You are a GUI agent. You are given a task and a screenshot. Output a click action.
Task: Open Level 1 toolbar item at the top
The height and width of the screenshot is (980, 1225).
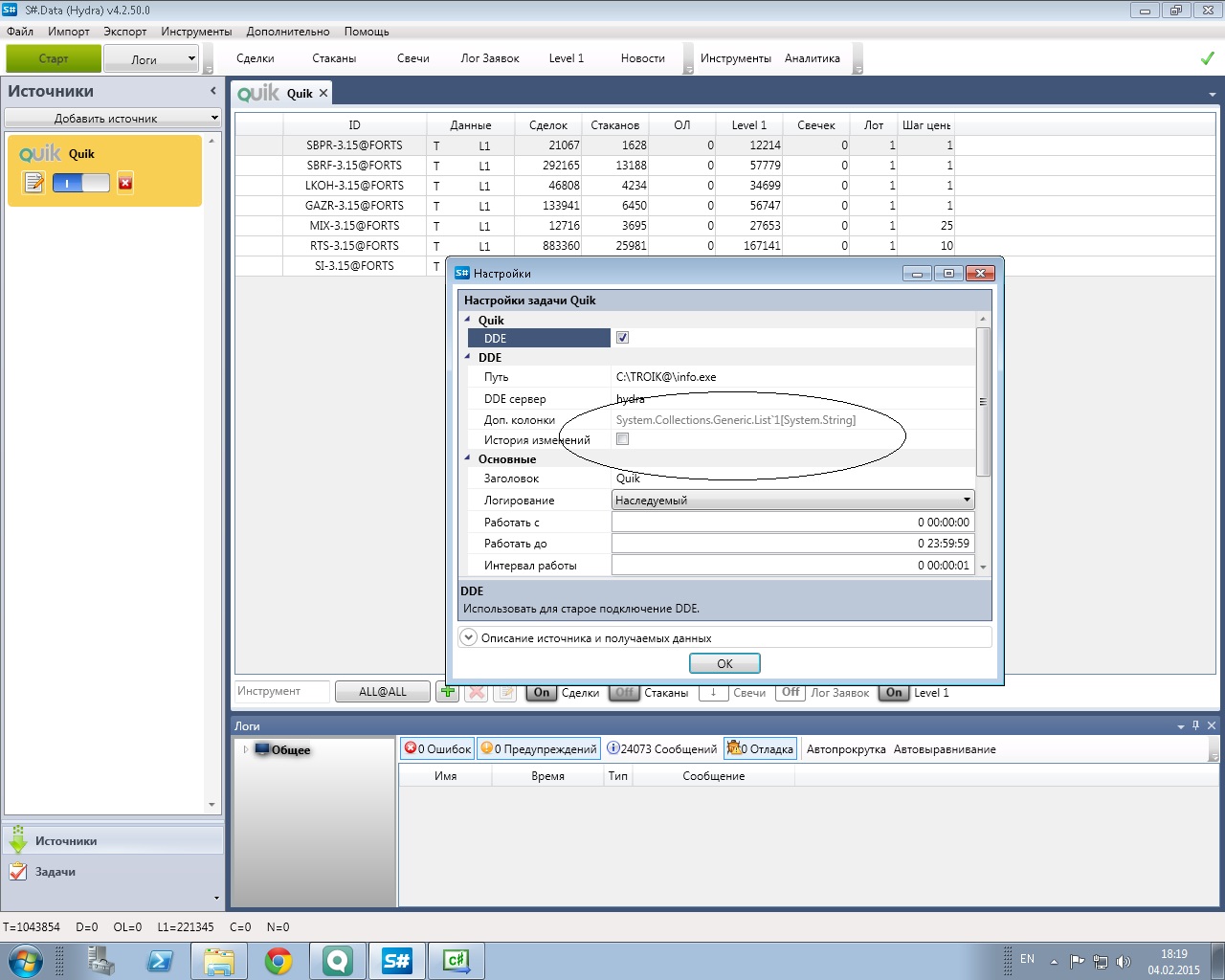click(x=567, y=58)
